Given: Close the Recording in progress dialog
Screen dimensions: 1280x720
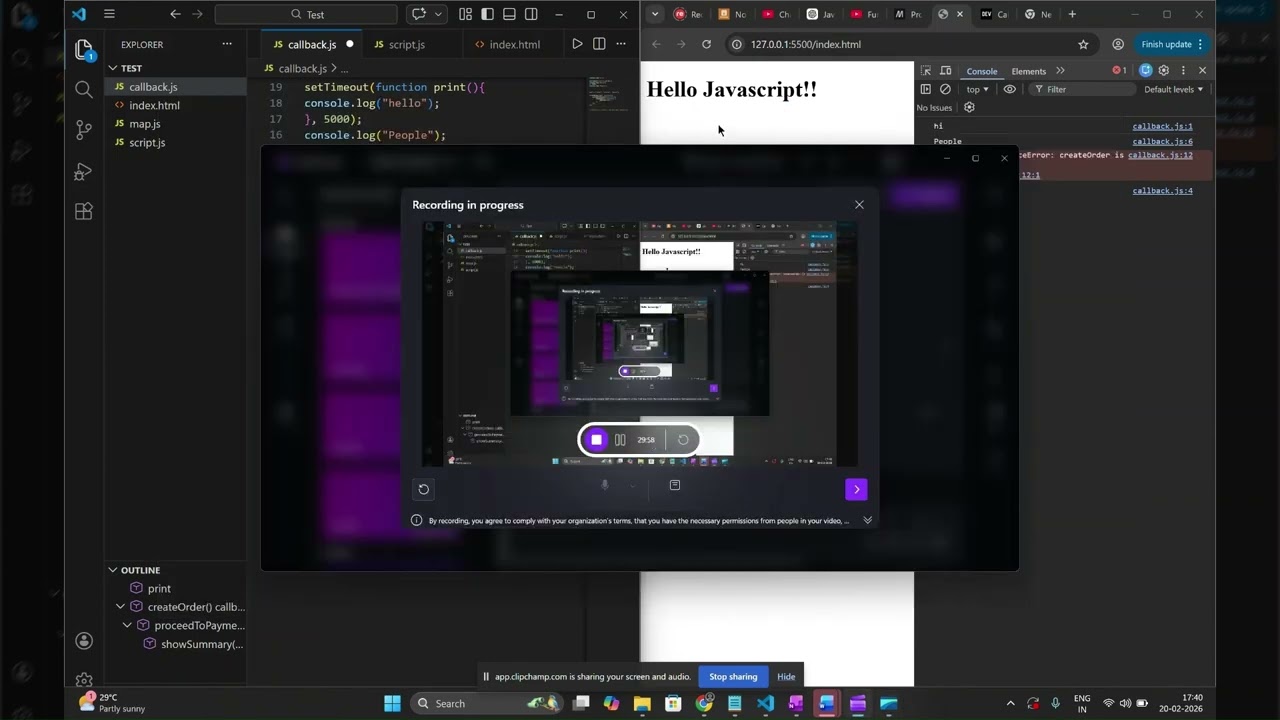Looking at the screenshot, I should 859,205.
